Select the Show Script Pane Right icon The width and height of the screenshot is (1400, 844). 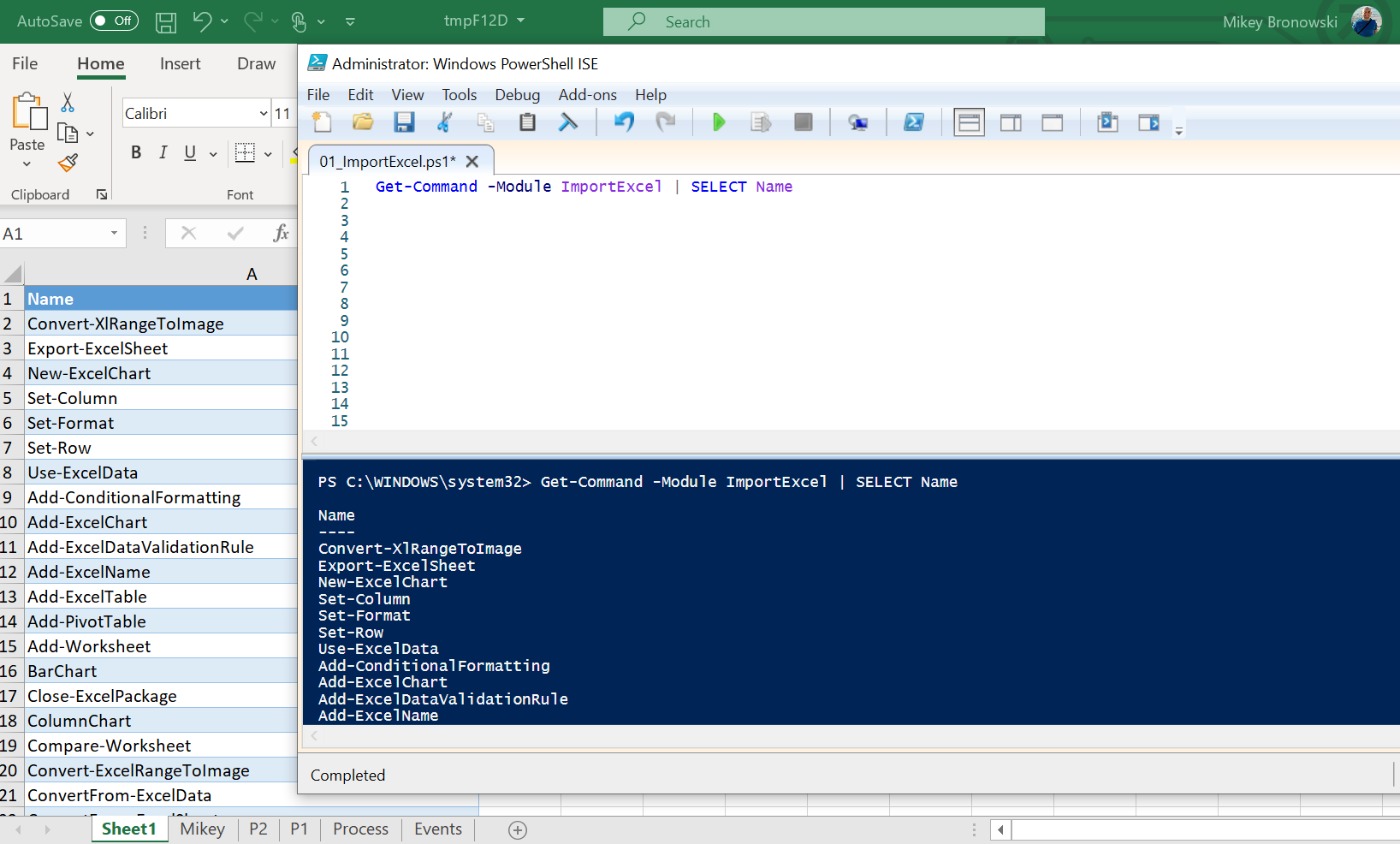(x=1011, y=122)
